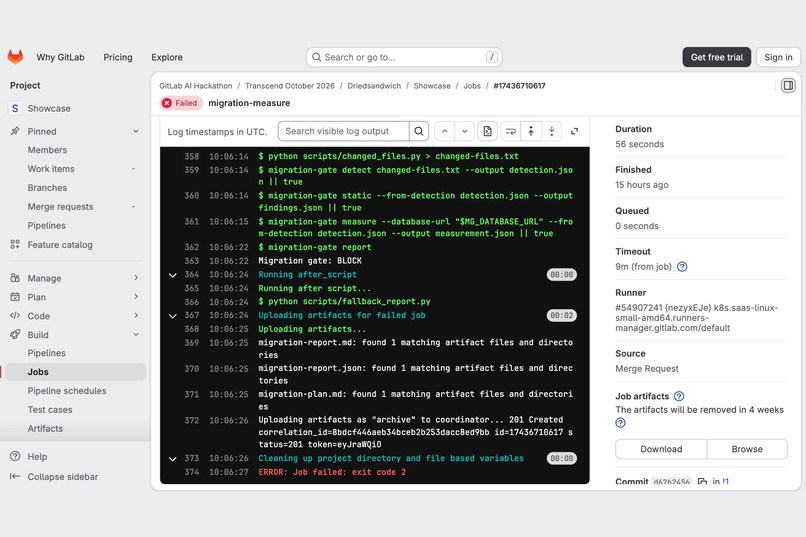The width and height of the screenshot is (806, 537).
Task: Click the log search magnifier button
Action: pyautogui.click(x=419, y=132)
